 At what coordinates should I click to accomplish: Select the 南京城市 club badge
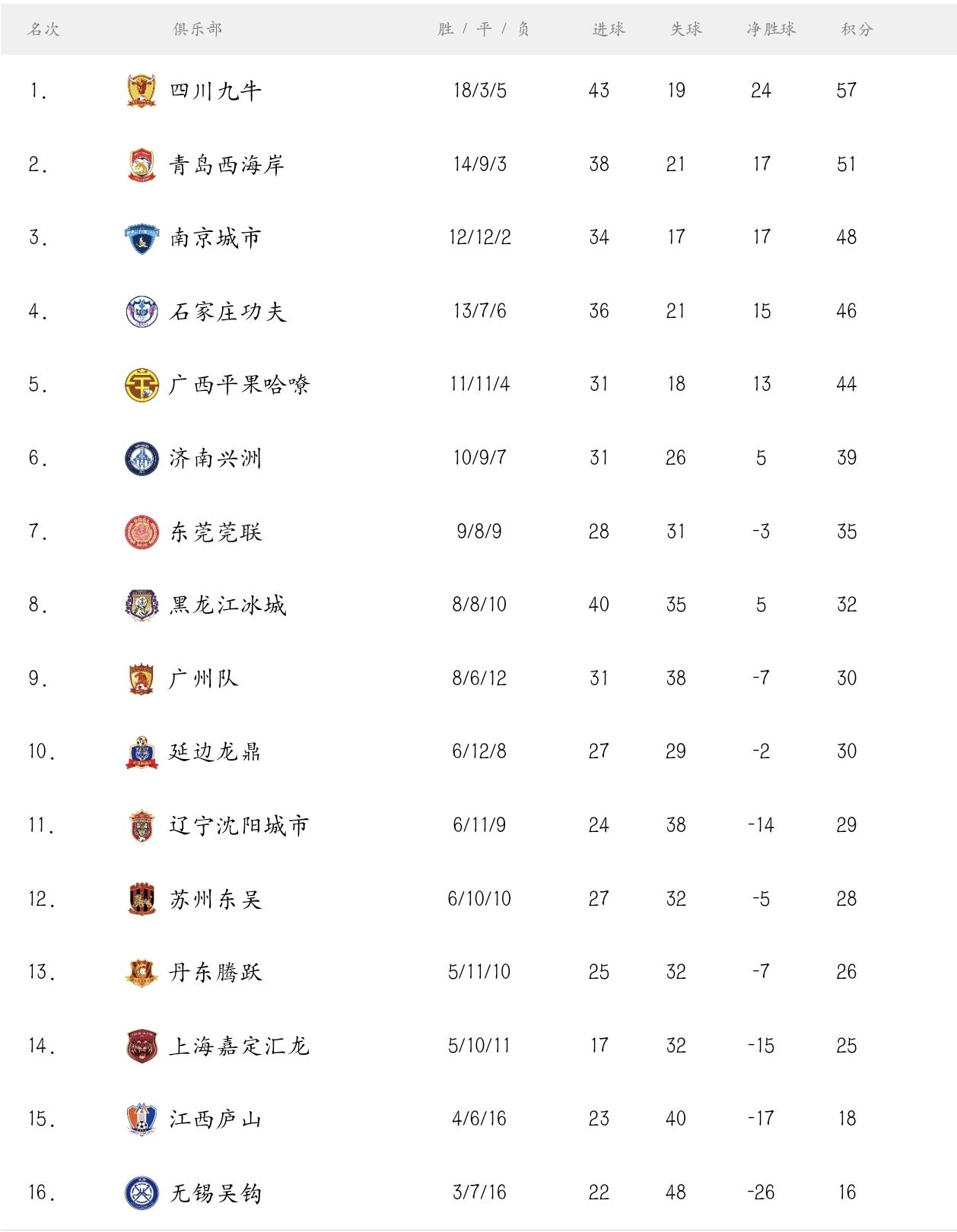pos(141,238)
